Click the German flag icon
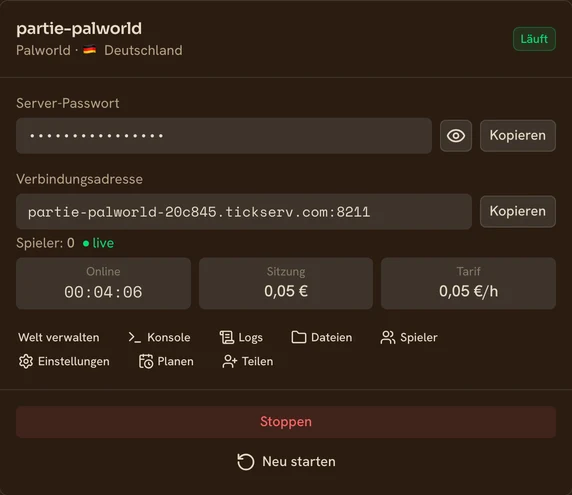 tap(89, 50)
